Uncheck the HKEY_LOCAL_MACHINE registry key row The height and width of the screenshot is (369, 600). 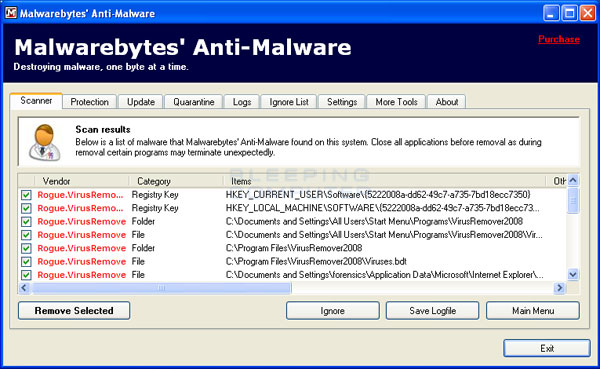[x=26, y=208]
